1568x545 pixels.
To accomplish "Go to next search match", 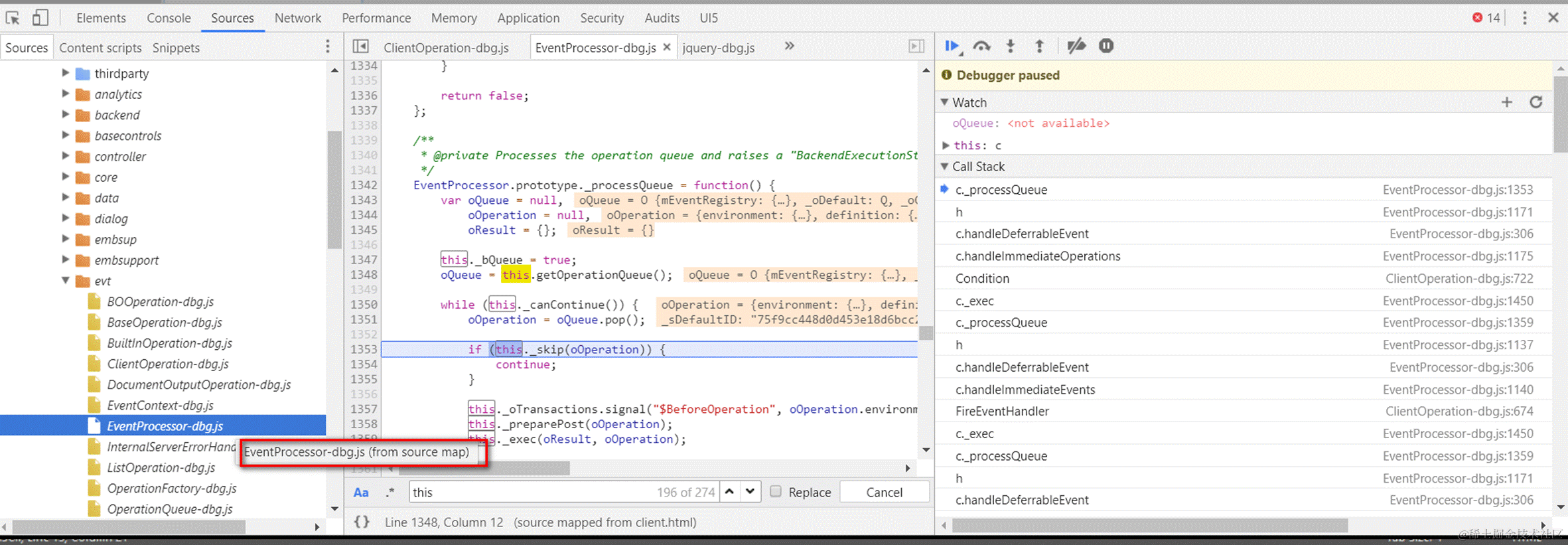I will click(x=750, y=492).
